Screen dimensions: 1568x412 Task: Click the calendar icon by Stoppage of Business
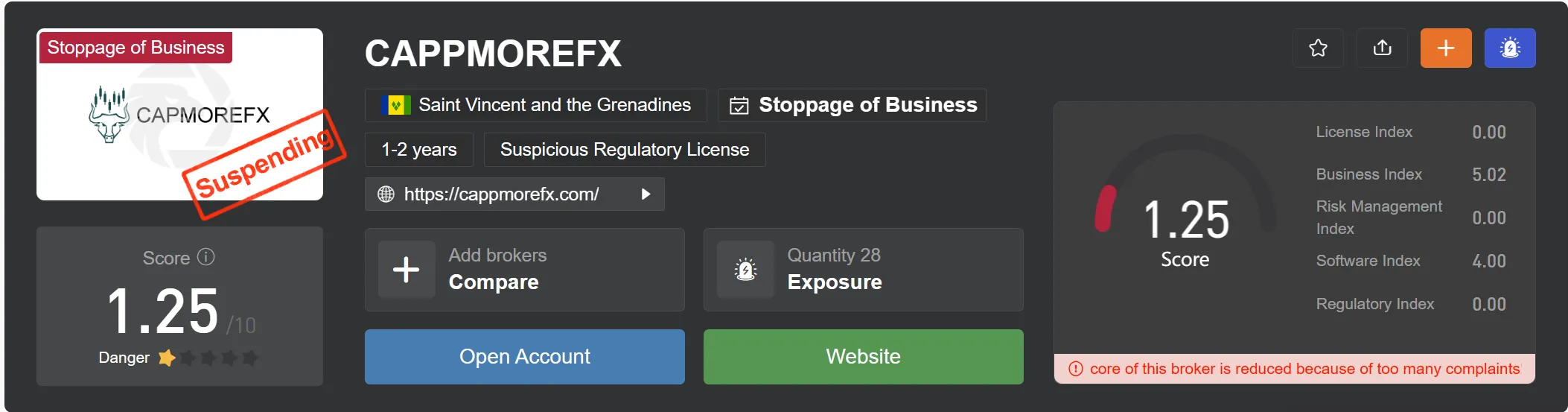[x=739, y=106]
